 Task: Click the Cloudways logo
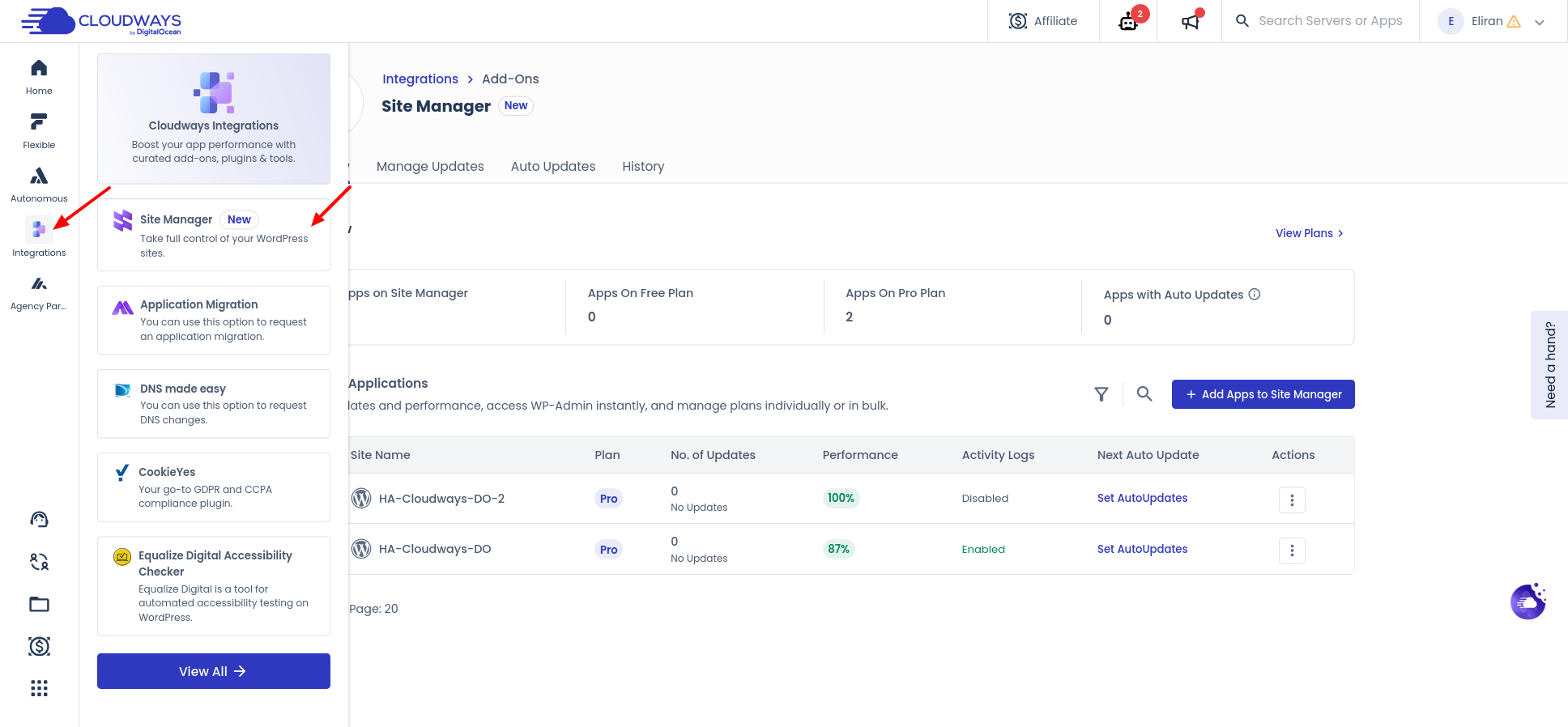tap(101, 21)
